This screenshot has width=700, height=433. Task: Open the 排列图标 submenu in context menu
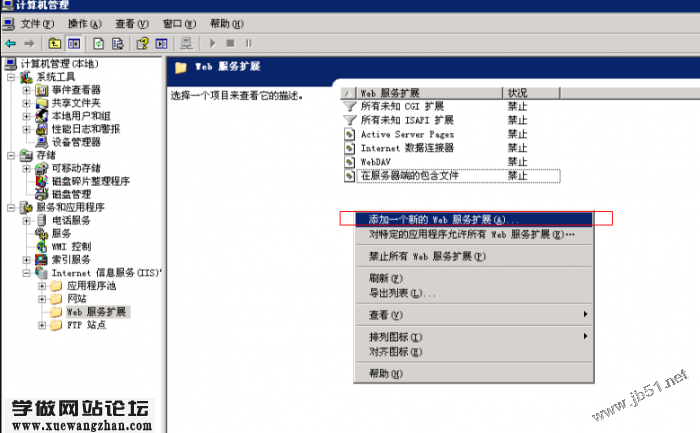(395, 337)
